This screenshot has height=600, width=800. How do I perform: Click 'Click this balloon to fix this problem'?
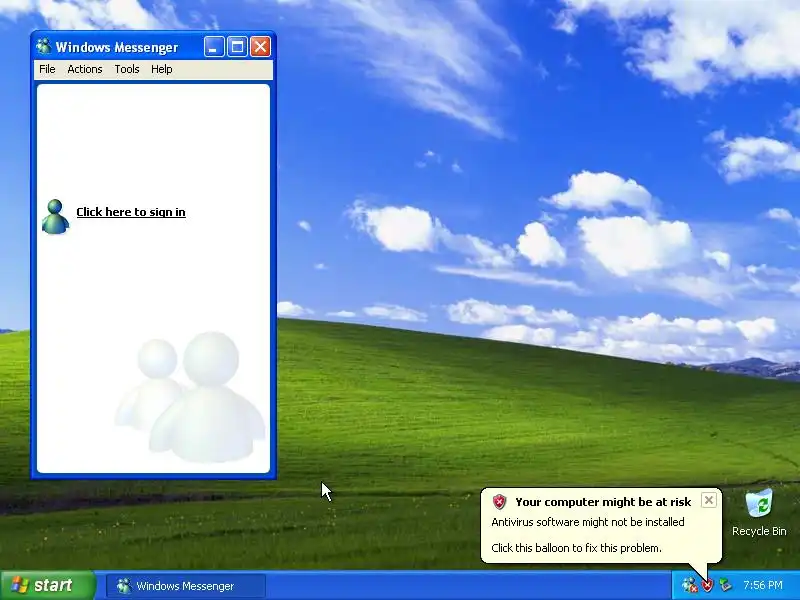click(576, 548)
